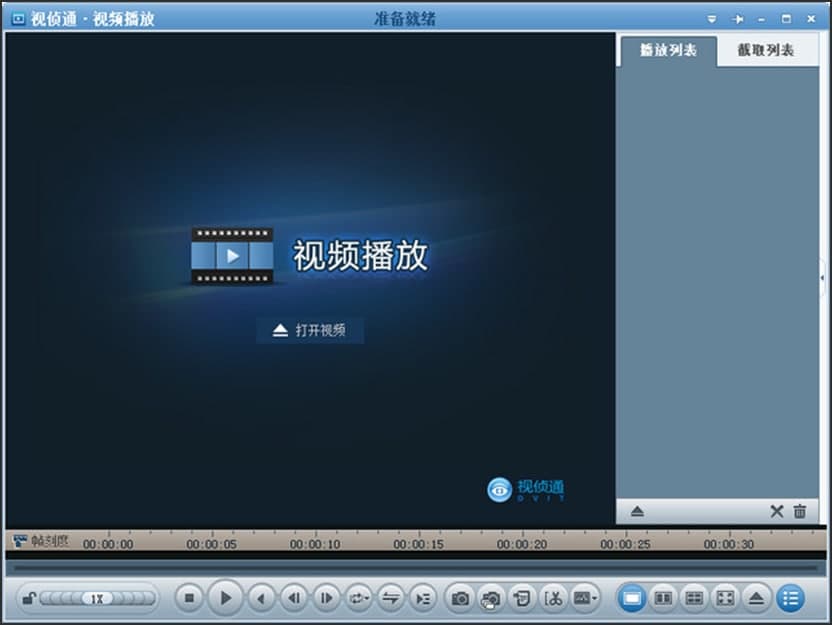Enable loop playback mode
This screenshot has height=625, width=832.
(x=357, y=597)
